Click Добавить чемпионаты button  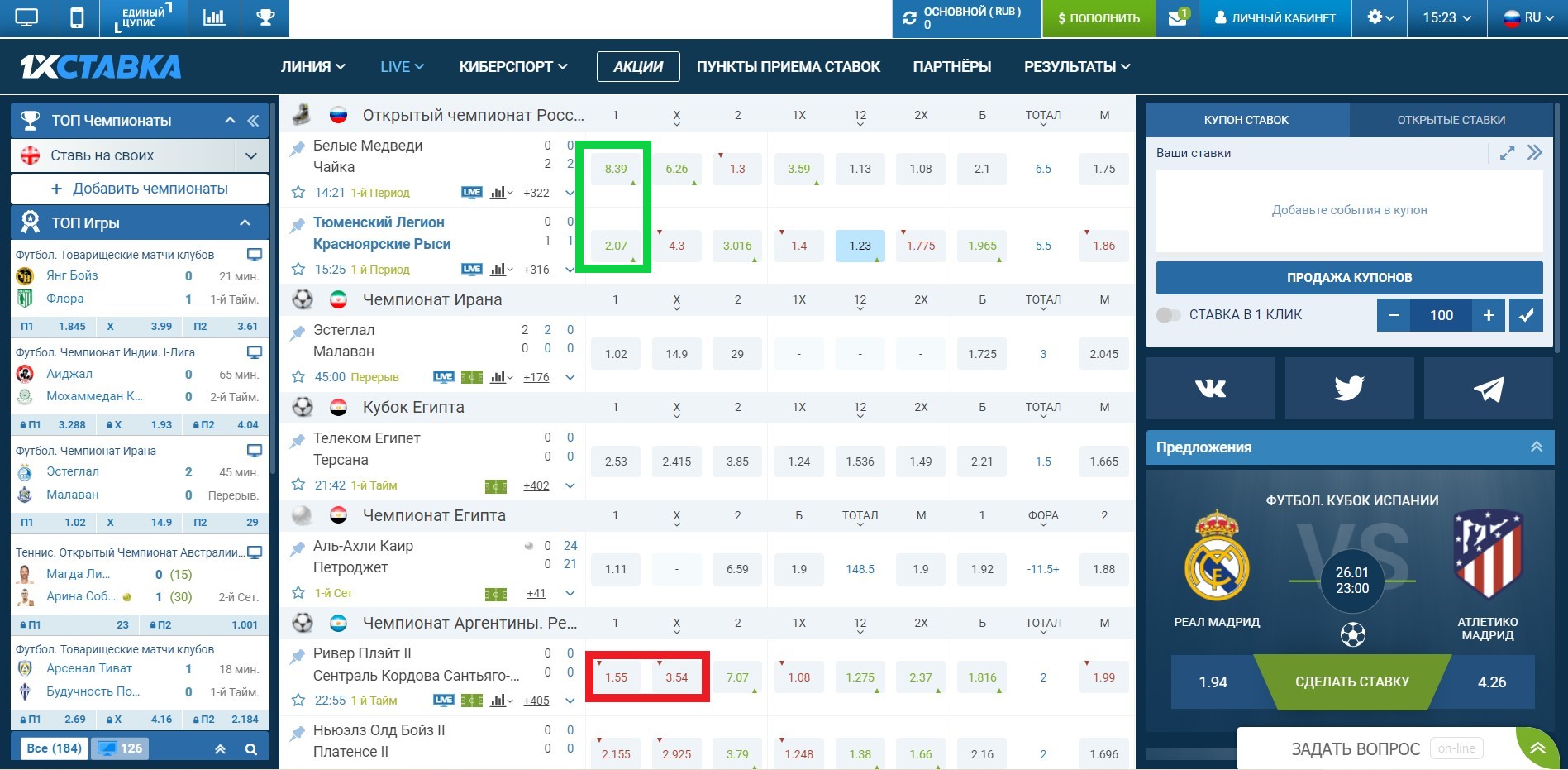[140, 189]
